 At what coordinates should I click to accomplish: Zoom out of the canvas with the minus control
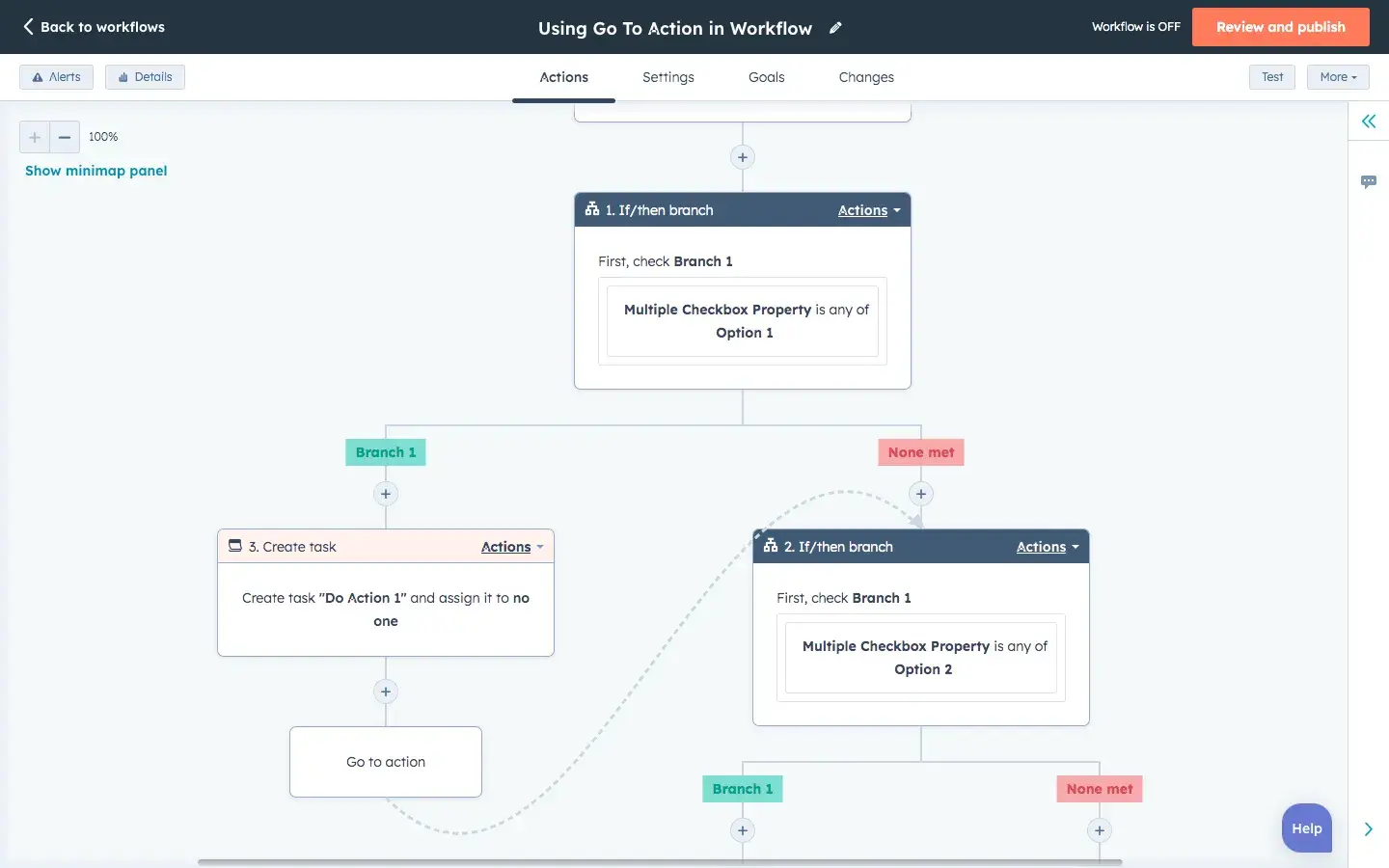pyautogui.click(x=64, y=137)
